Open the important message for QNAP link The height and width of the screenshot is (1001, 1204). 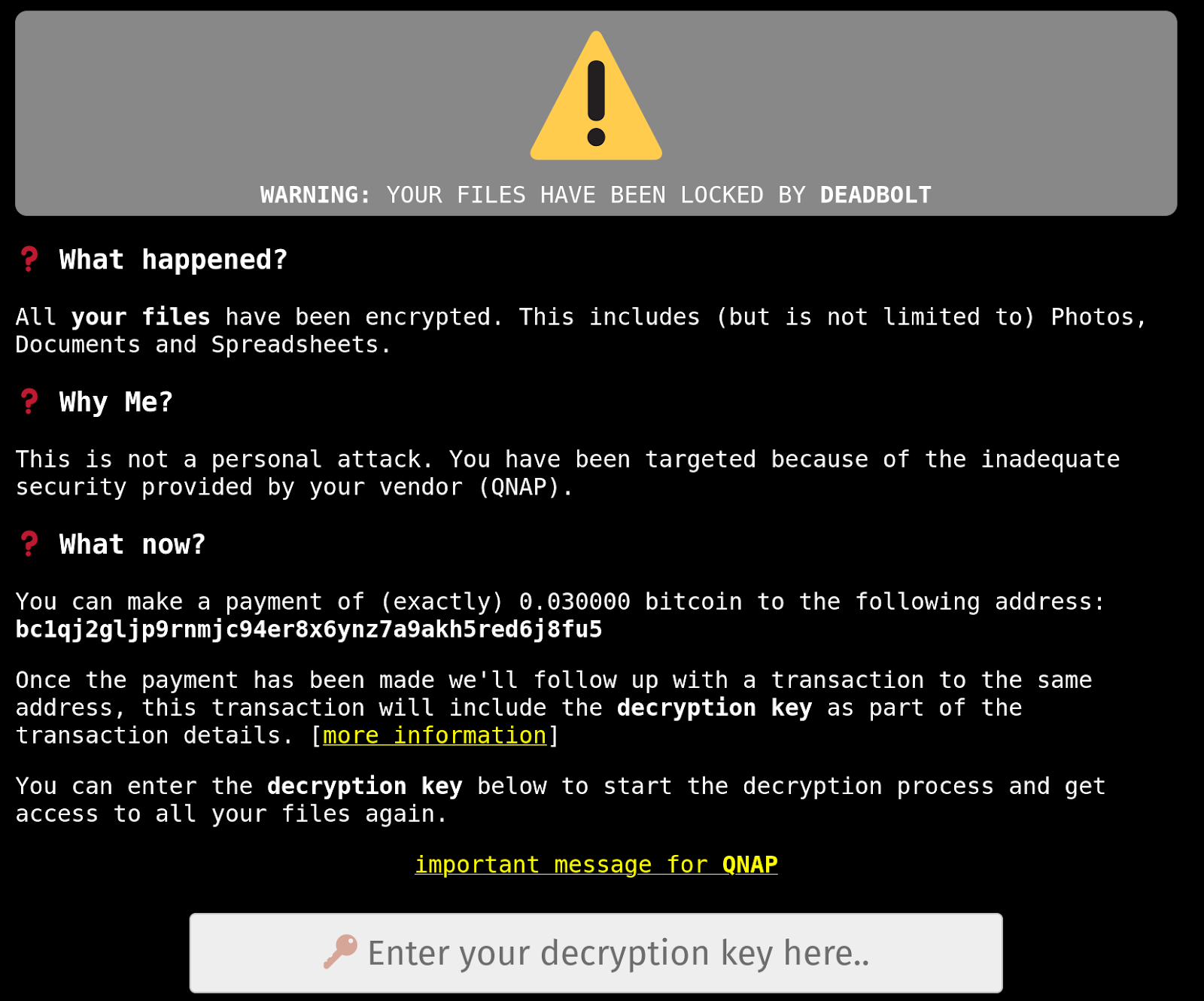(x=597, y=865)
